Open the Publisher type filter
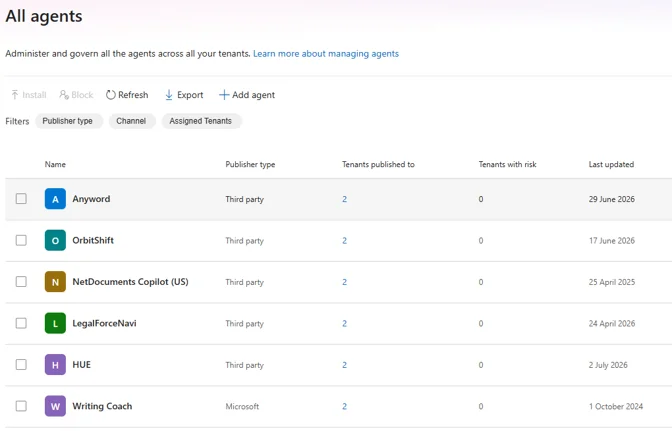Screen dimensions: 672x431 [69, 121]
